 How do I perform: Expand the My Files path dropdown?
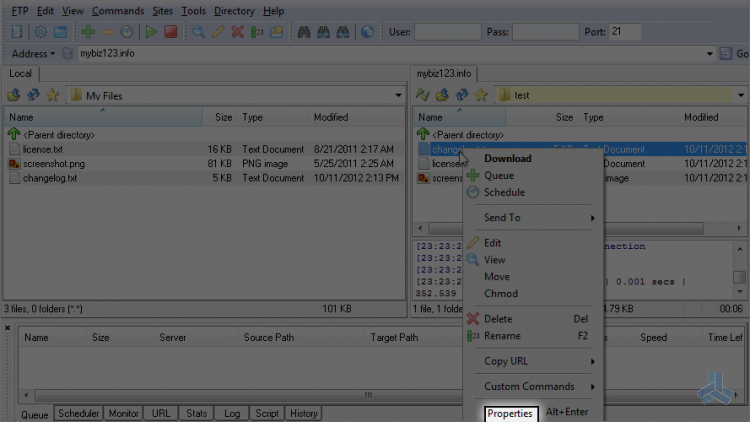(398, 95)
